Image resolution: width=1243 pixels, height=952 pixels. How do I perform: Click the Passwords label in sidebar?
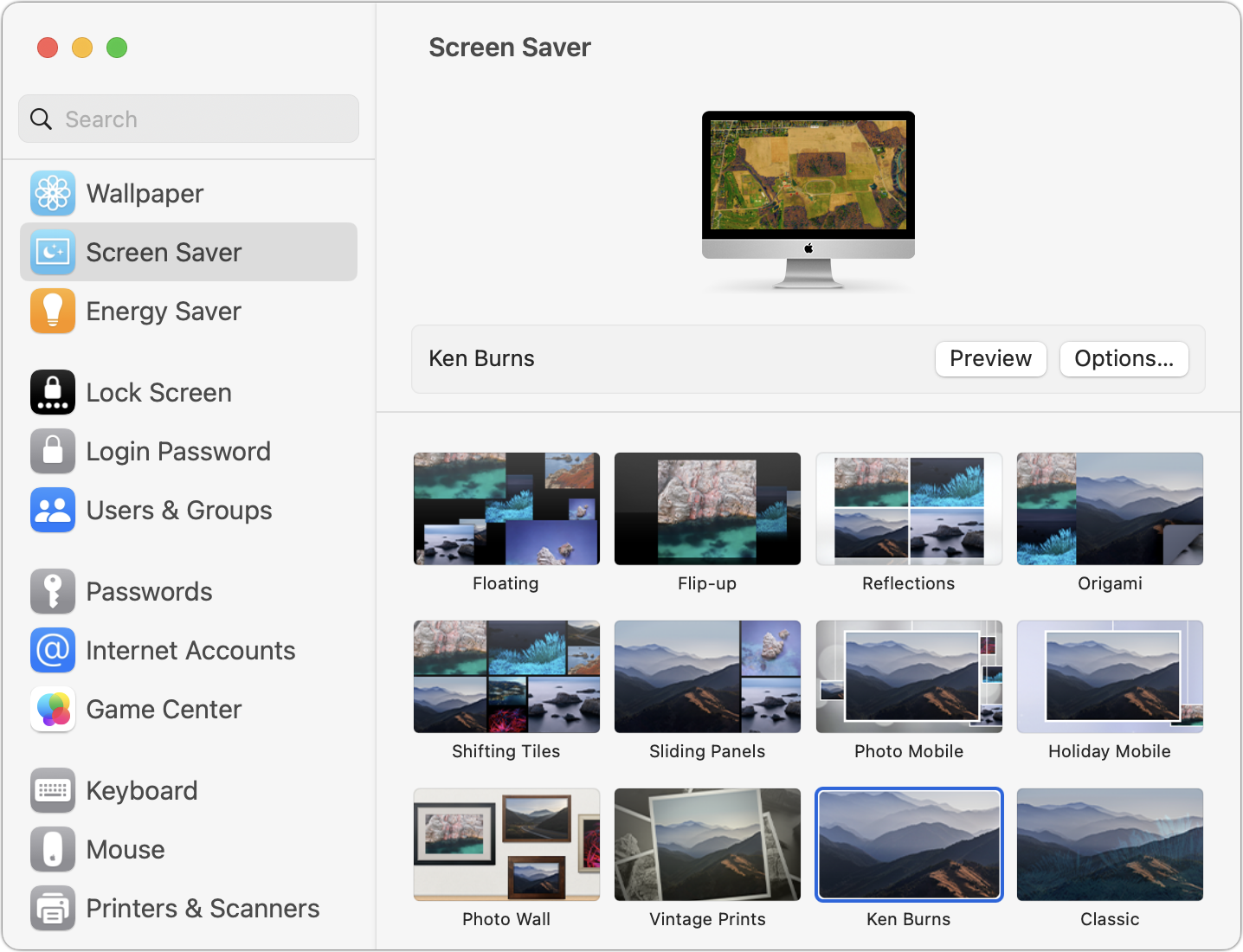tap(149, 592)
